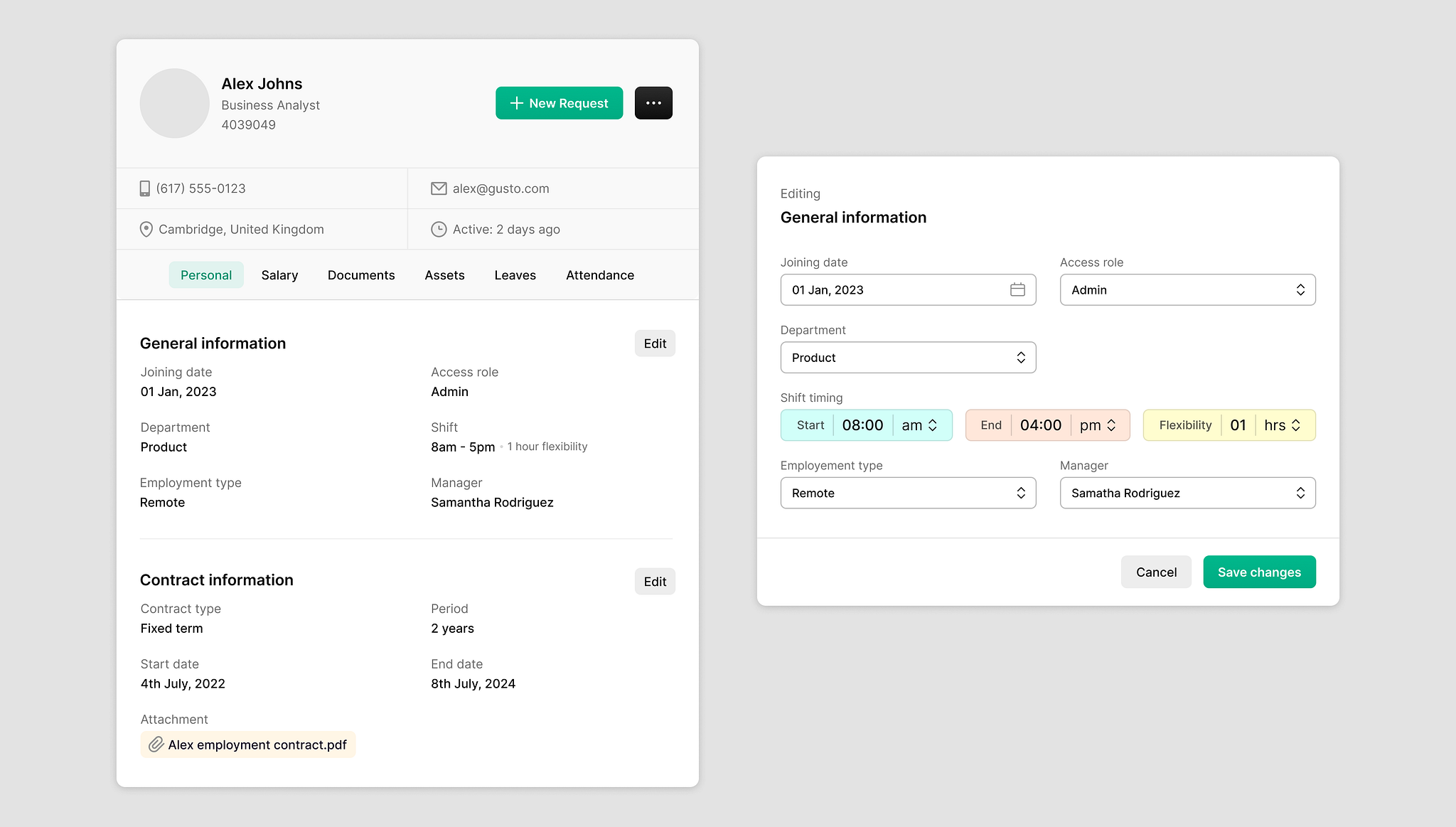Click the clock icon beside Active status
The height and width of the screenshot is (827, 1456).
(x=439, y=229)
